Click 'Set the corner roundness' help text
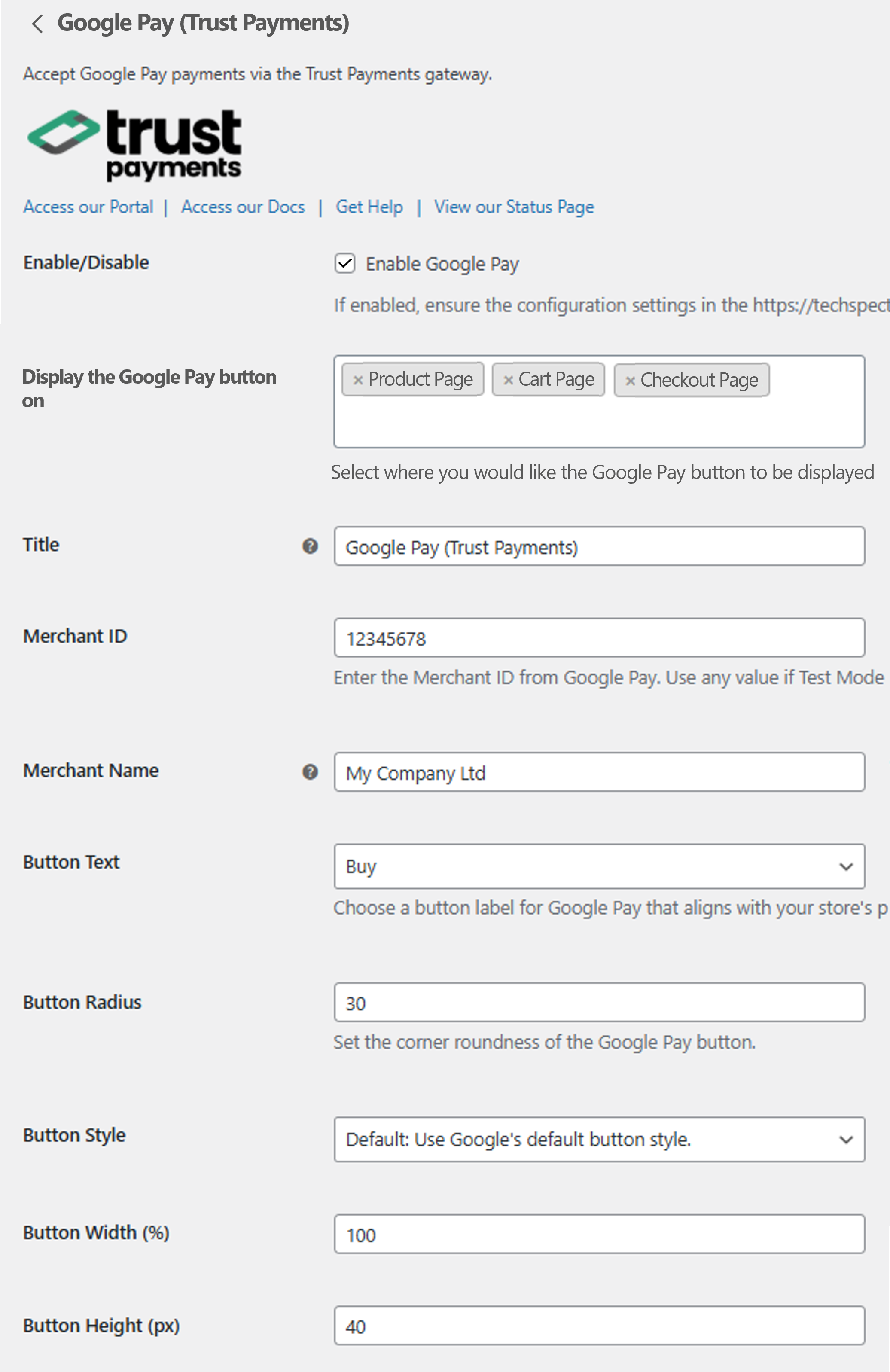The height and width of the screenshot is (1372, 890). coord(544,1042)
